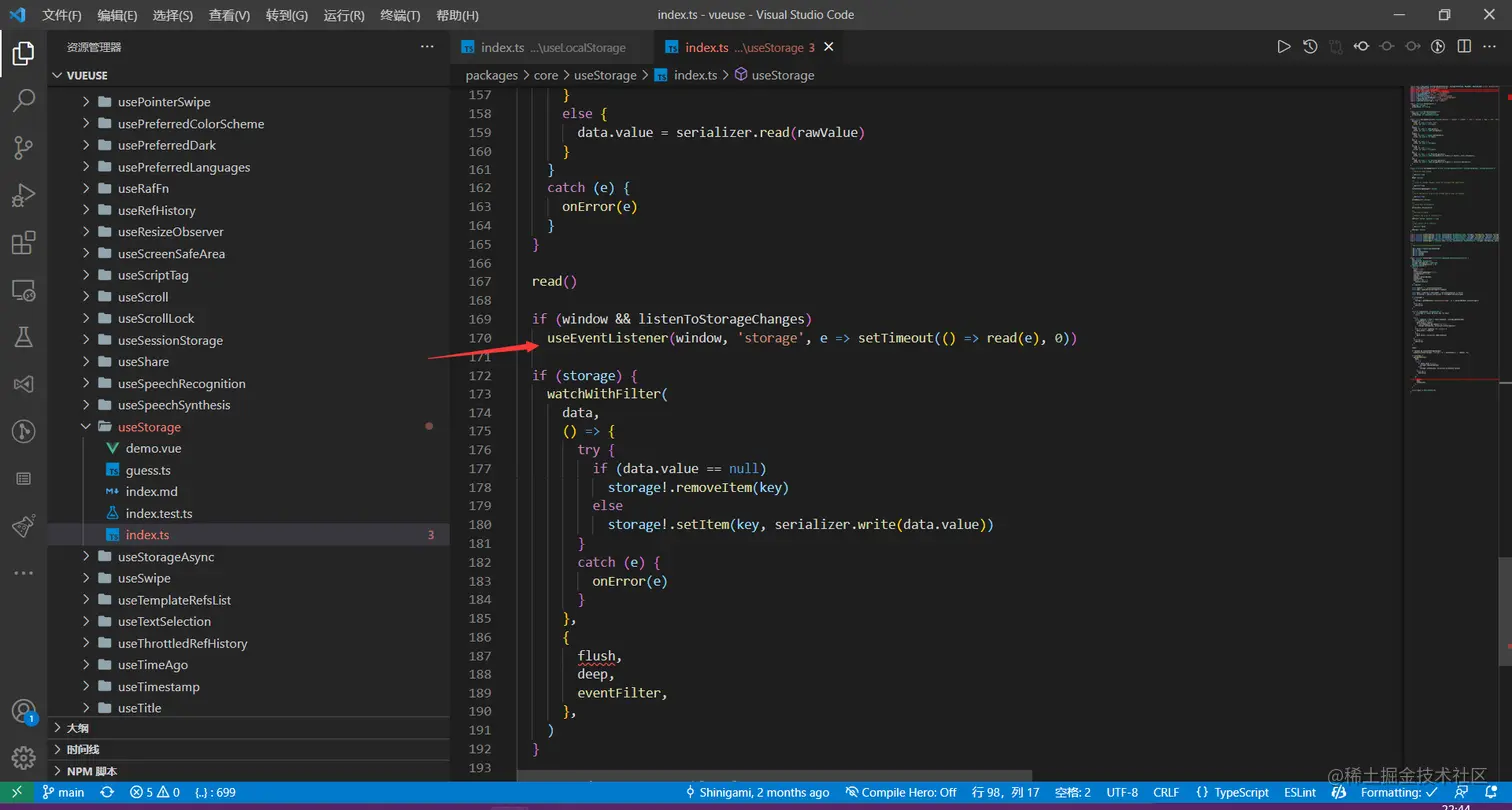Toggle Compile Hero in status bar
This screenshot has height=810, width=1512.
pyautogui.click(x=901, y=792)
